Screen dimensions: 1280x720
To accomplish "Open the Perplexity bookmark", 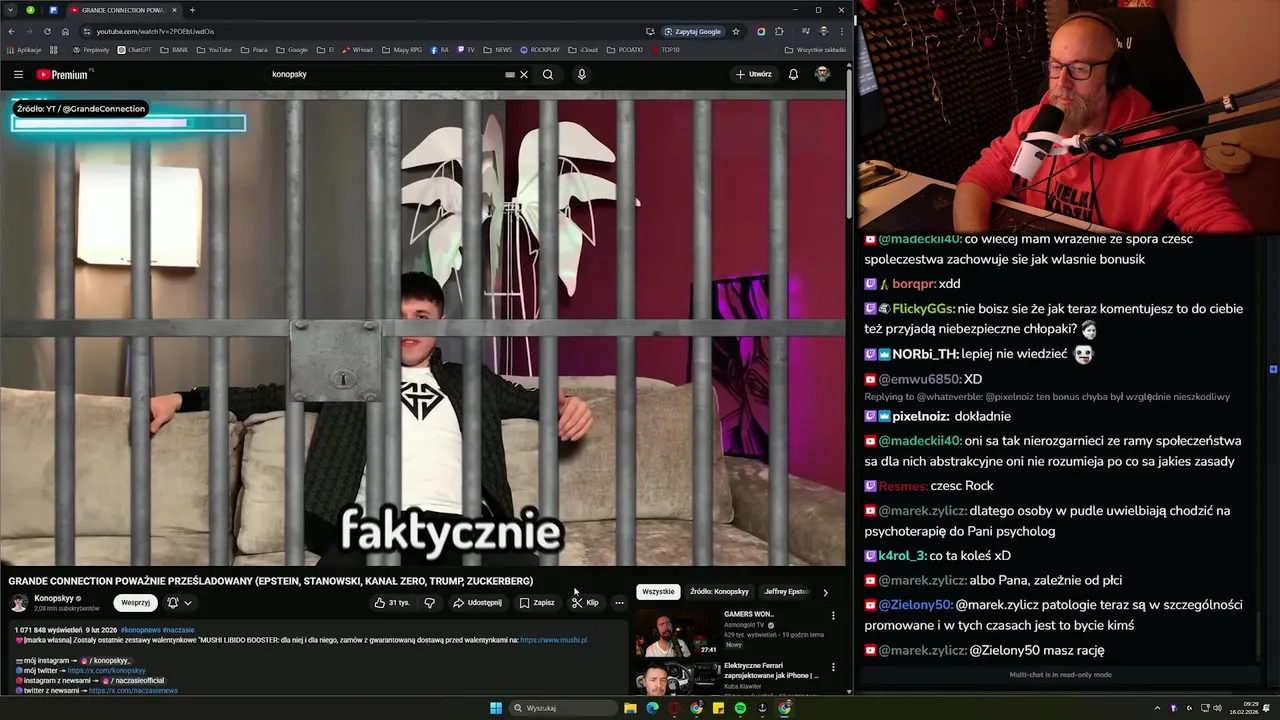I will (92, 49).
